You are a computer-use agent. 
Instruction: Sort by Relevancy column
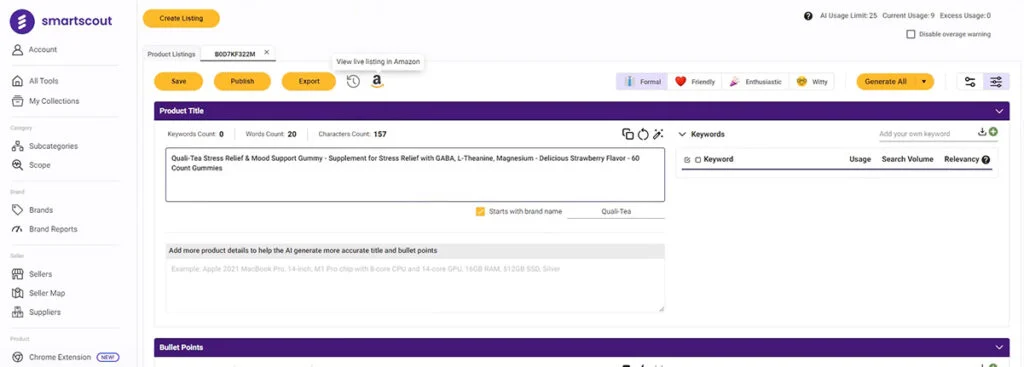961,159
